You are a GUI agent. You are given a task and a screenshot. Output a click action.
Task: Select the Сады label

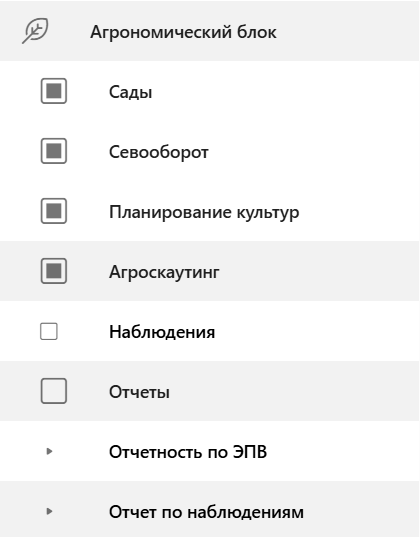click(x=131, y=92)
